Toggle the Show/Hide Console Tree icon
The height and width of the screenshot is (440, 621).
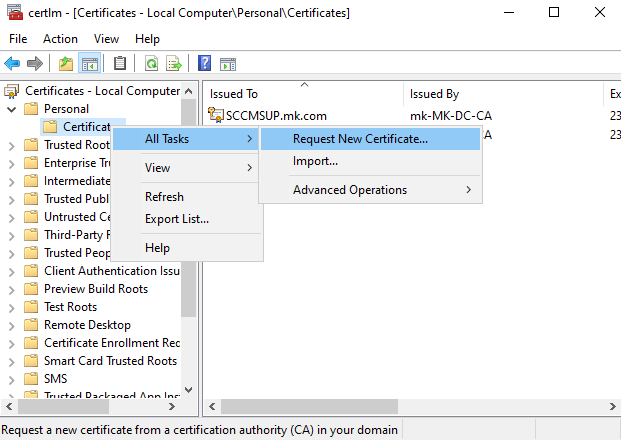(x=89, y=63)
